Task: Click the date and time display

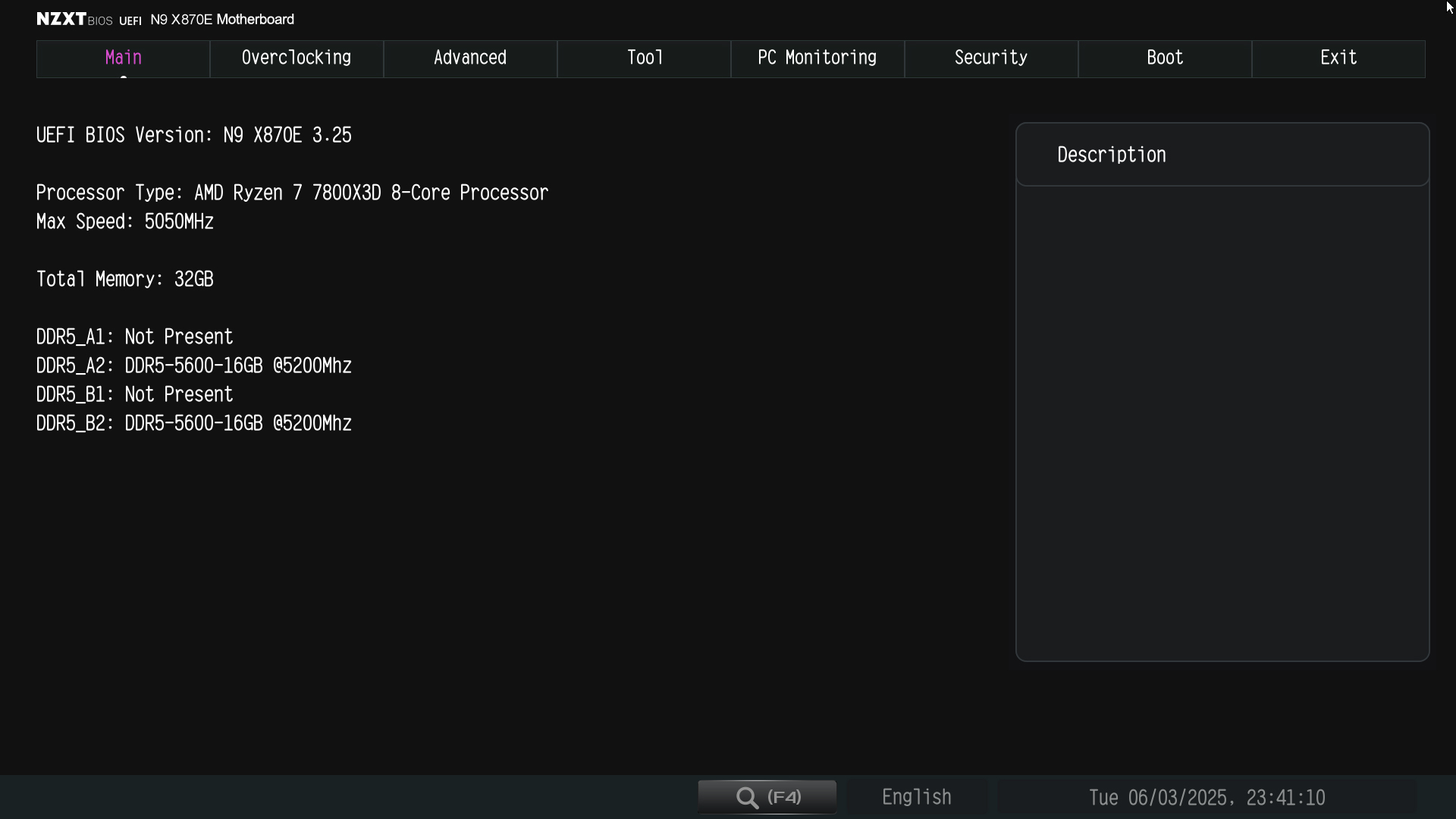Action: pos(1207,798)
